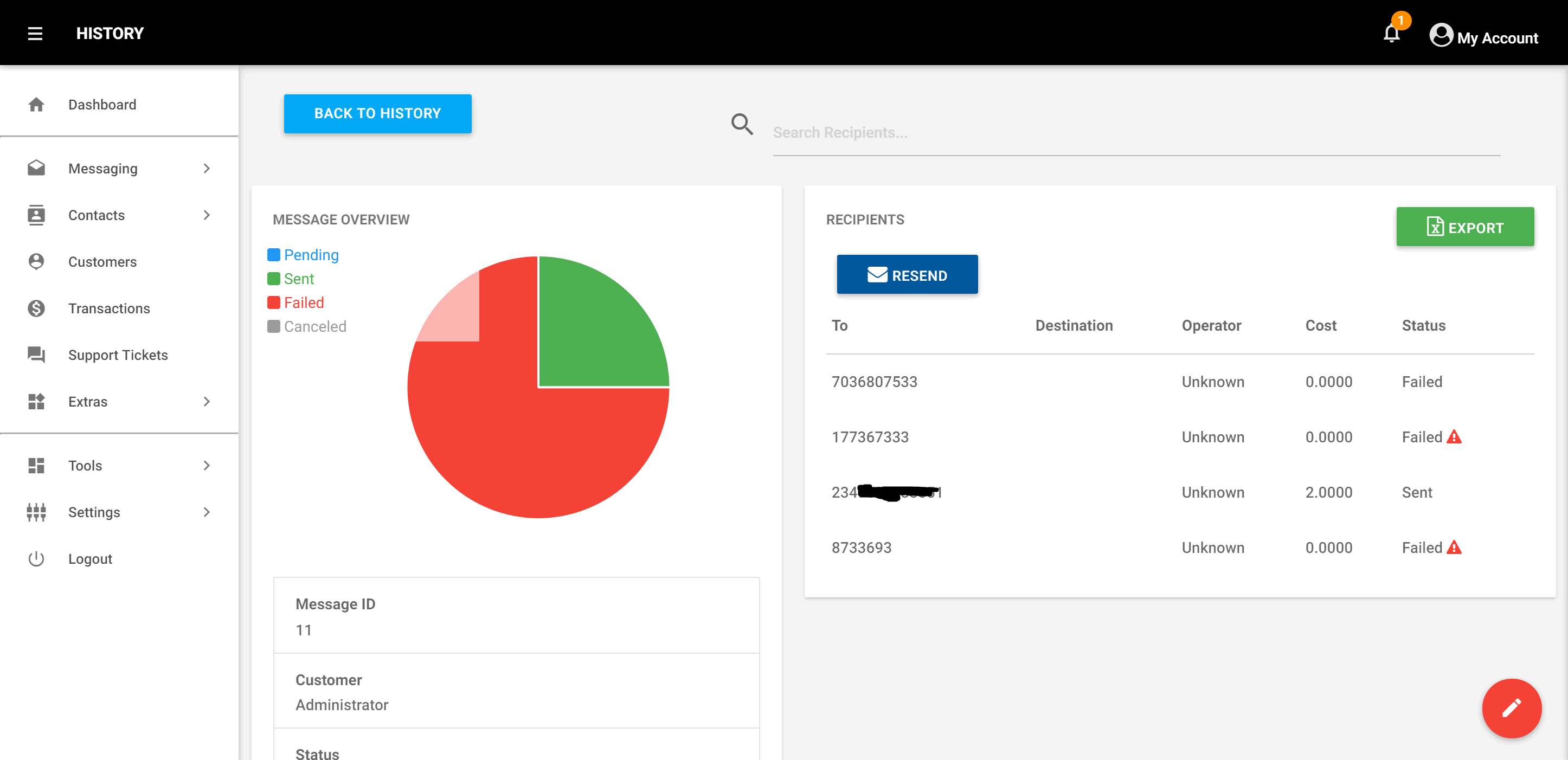Viewport: 1568px width, 760px height.
Task: Click the Back to History button
Action: (377, 113)
